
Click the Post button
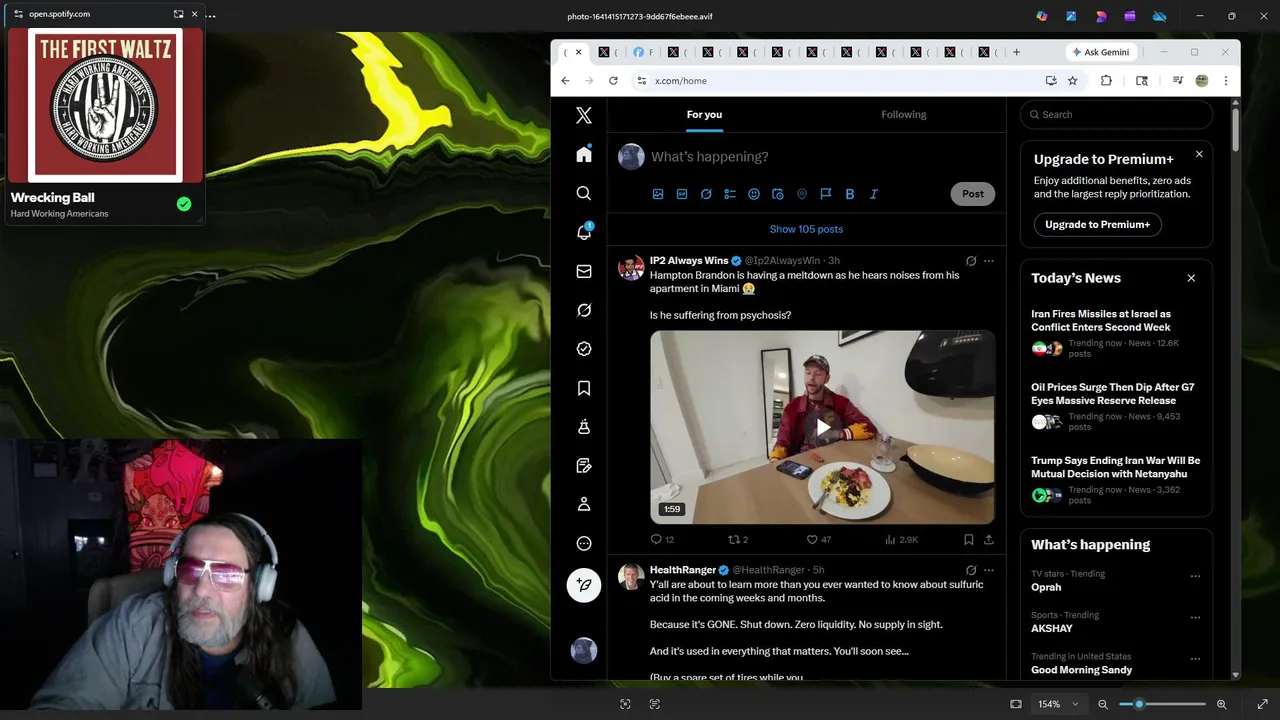point(973,194)
